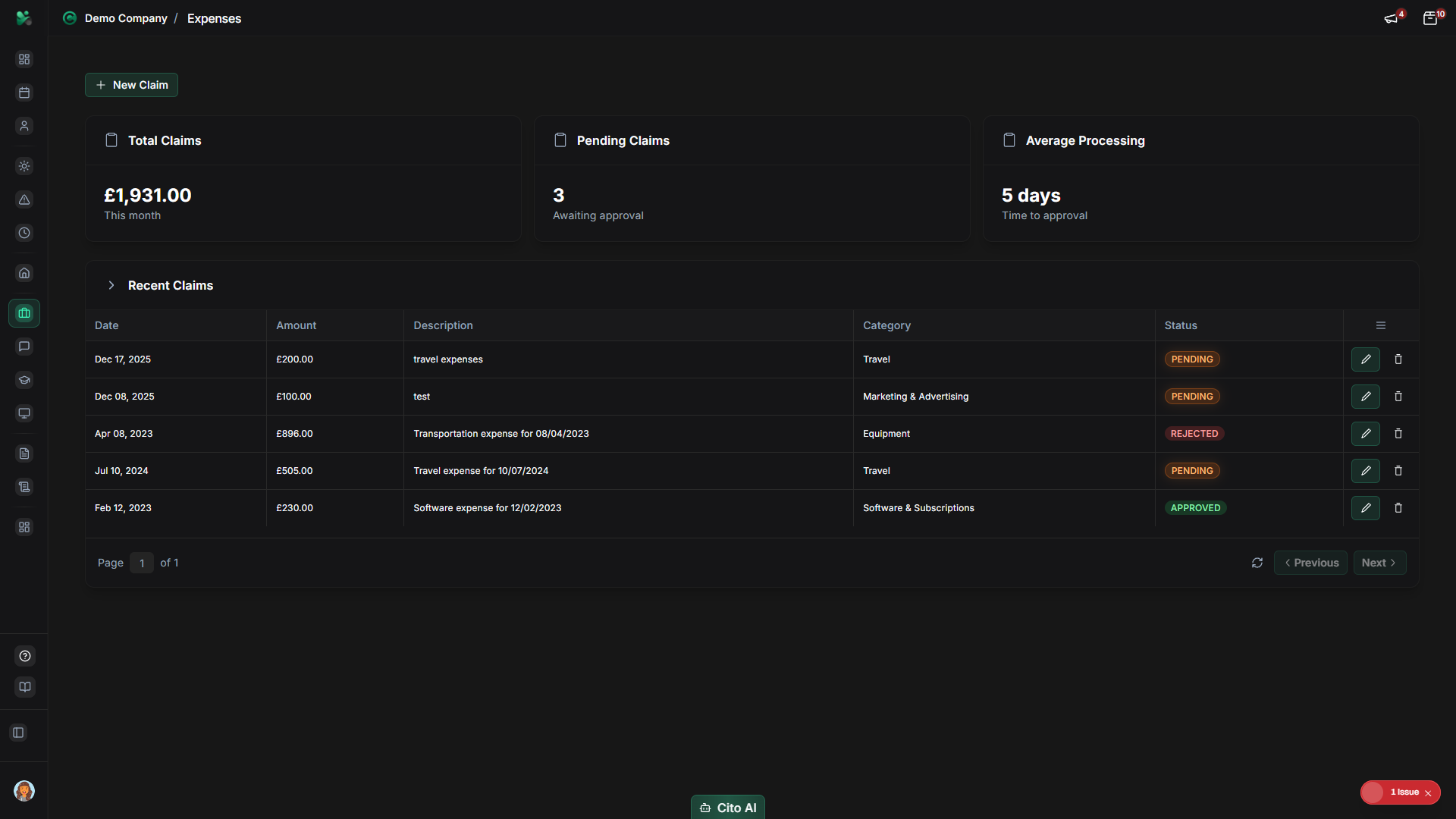The width and height of the screenshot is (1456, 819).
Task: Open the column options menu in the claims table
Action: click(1380, 325)
